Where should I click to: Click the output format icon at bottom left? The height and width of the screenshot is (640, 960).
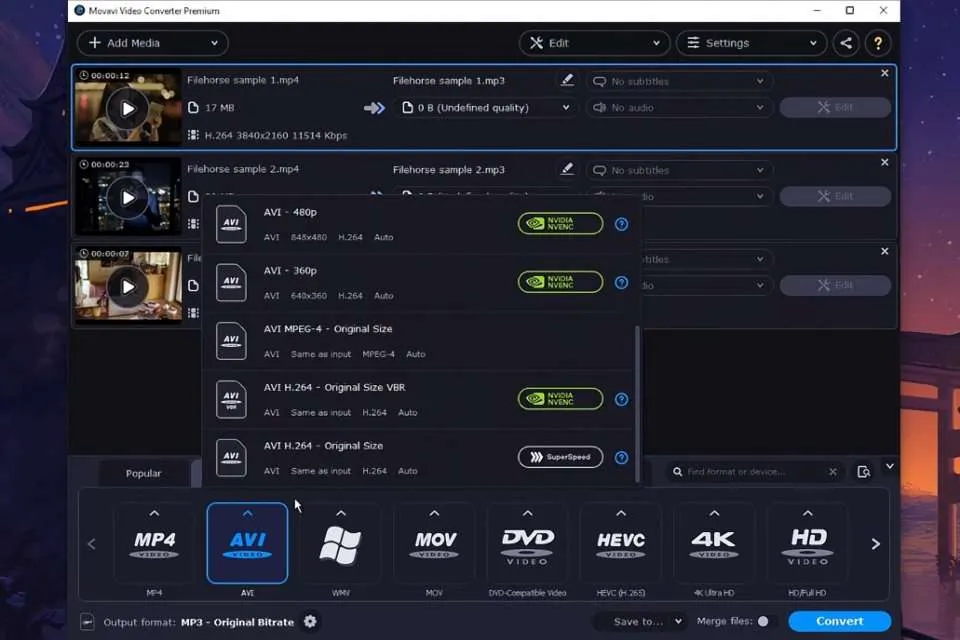tap(87, 622)
